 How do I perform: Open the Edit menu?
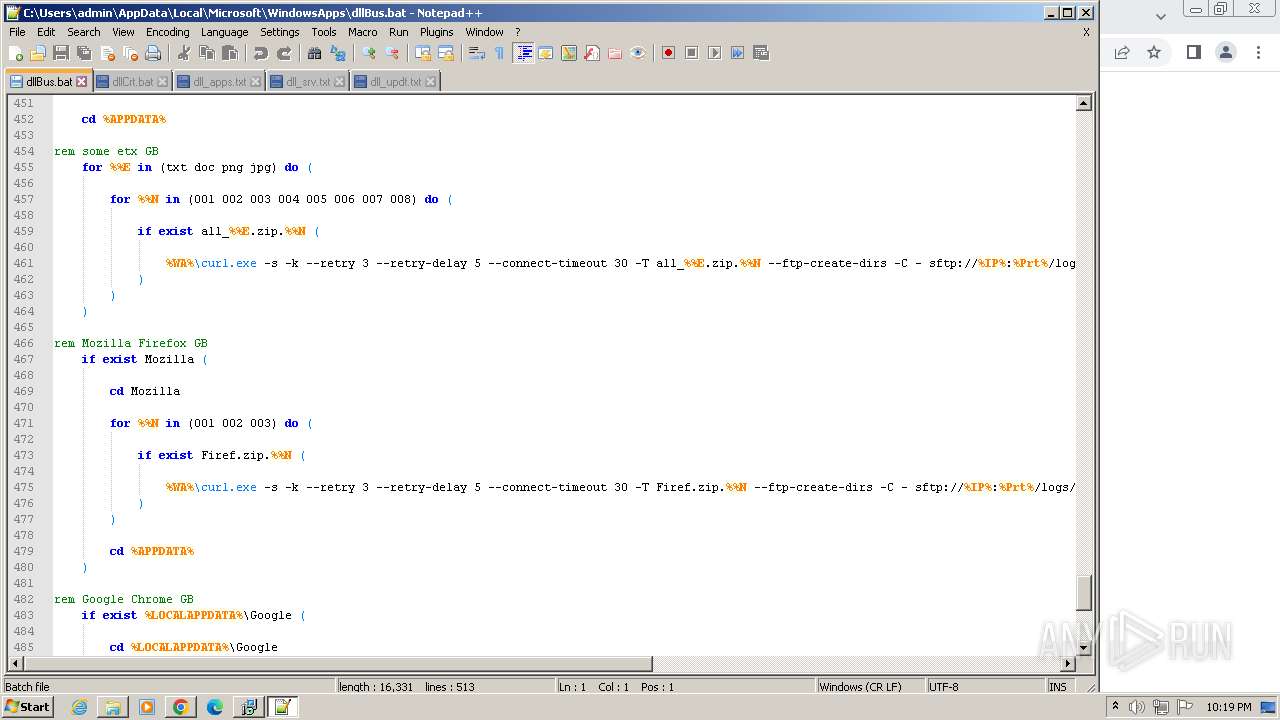[x=46, y=32]
